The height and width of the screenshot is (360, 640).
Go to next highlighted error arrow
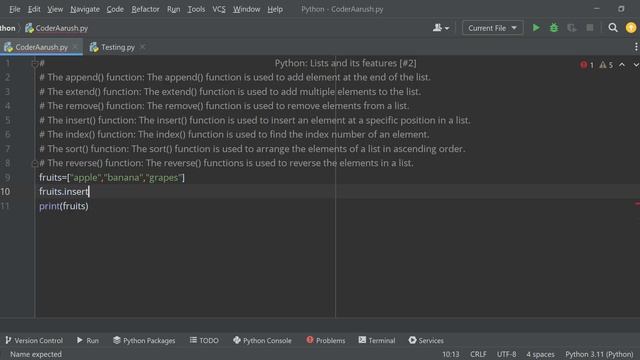636,65
